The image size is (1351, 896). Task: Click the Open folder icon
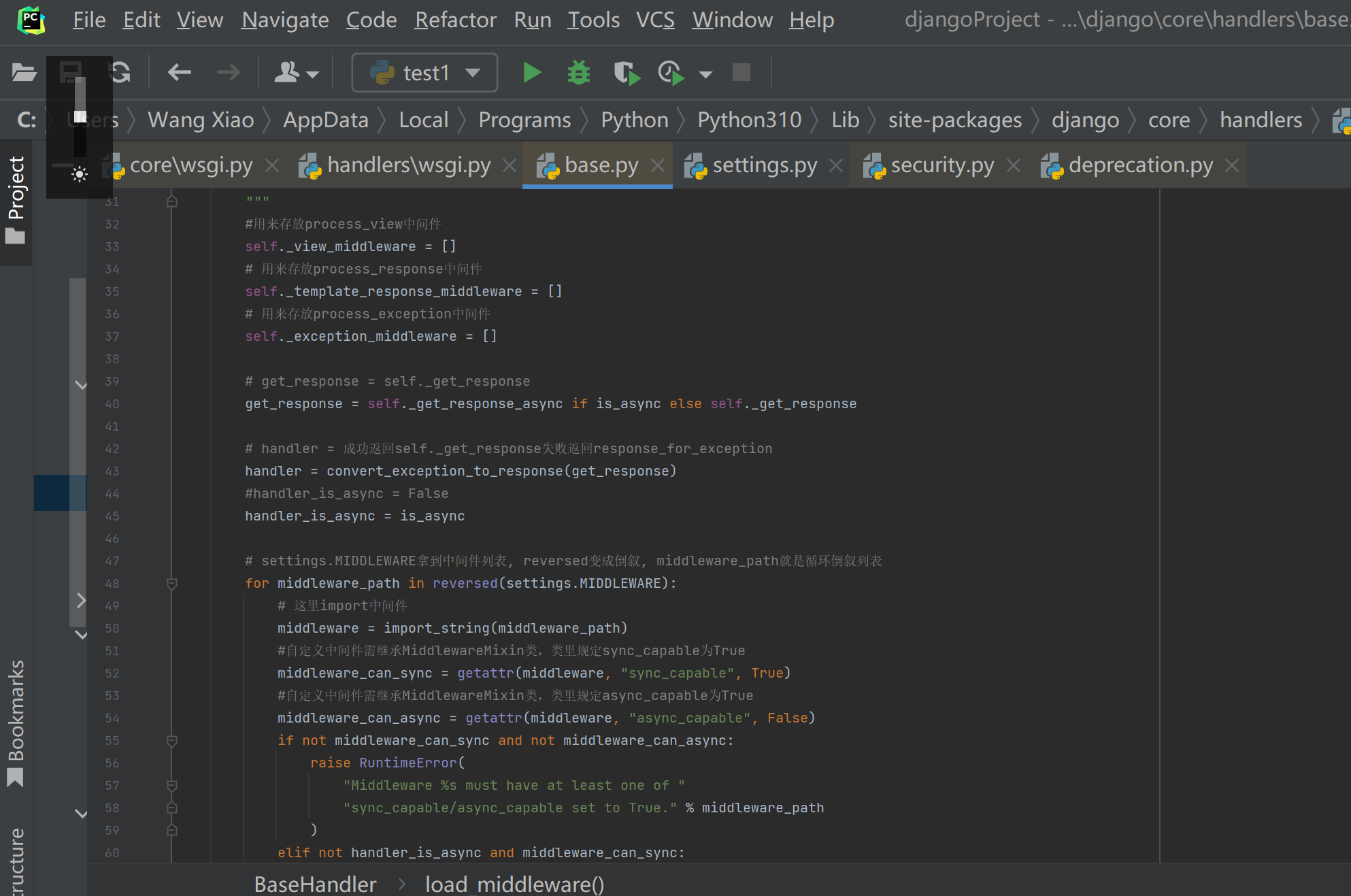24,73
